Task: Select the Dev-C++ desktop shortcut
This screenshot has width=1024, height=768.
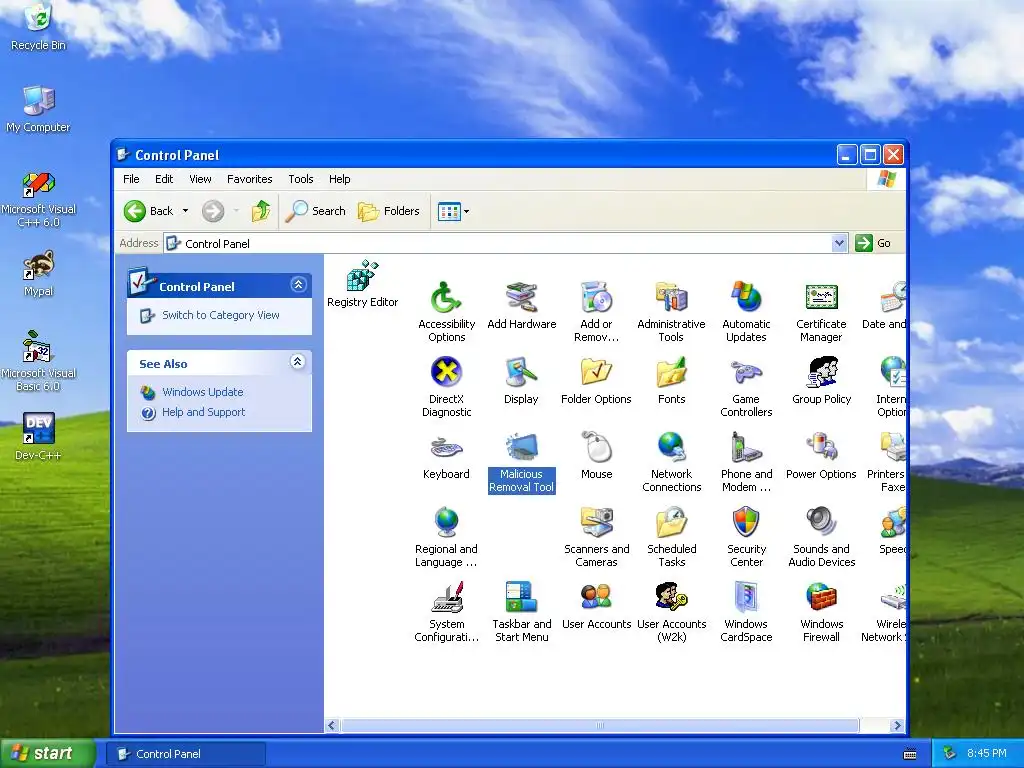Action: (39, 436)
